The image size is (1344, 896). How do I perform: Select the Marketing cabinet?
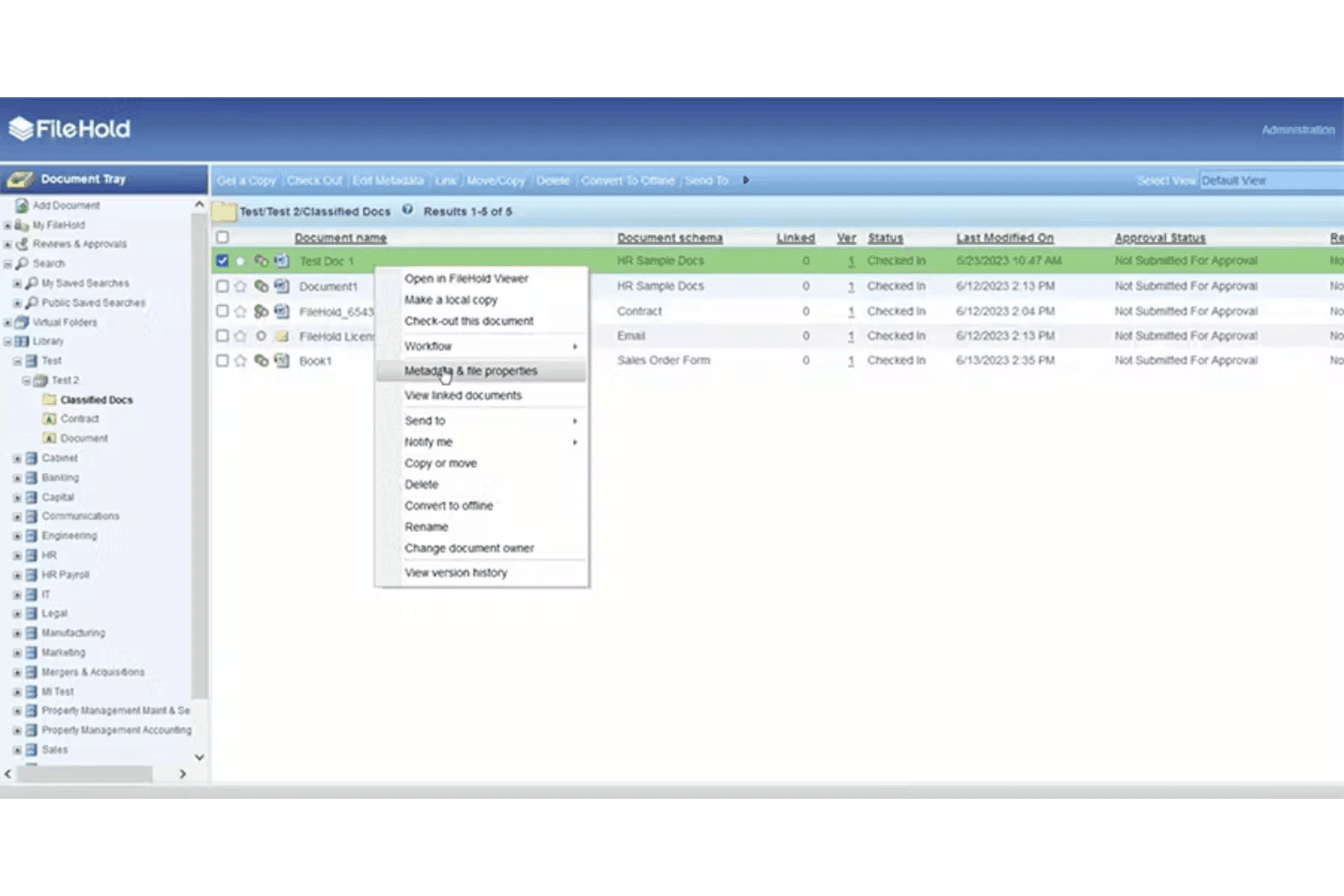[64, 653]
